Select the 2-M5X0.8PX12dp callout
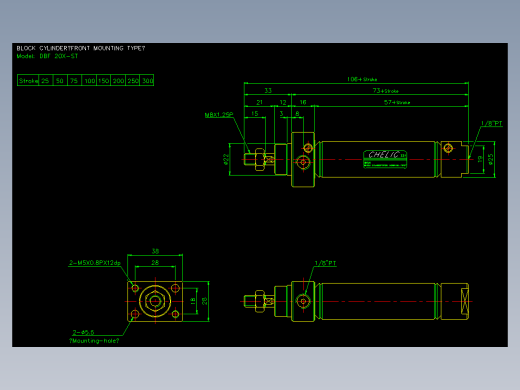 [95, 263]
